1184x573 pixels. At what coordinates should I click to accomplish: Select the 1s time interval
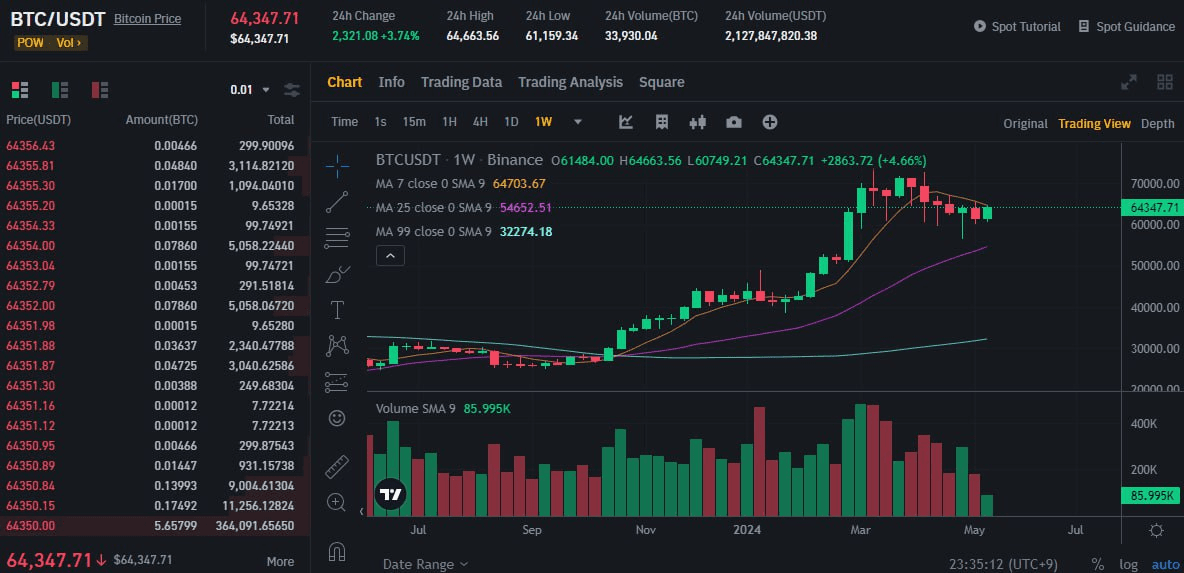tap(381, 122)
